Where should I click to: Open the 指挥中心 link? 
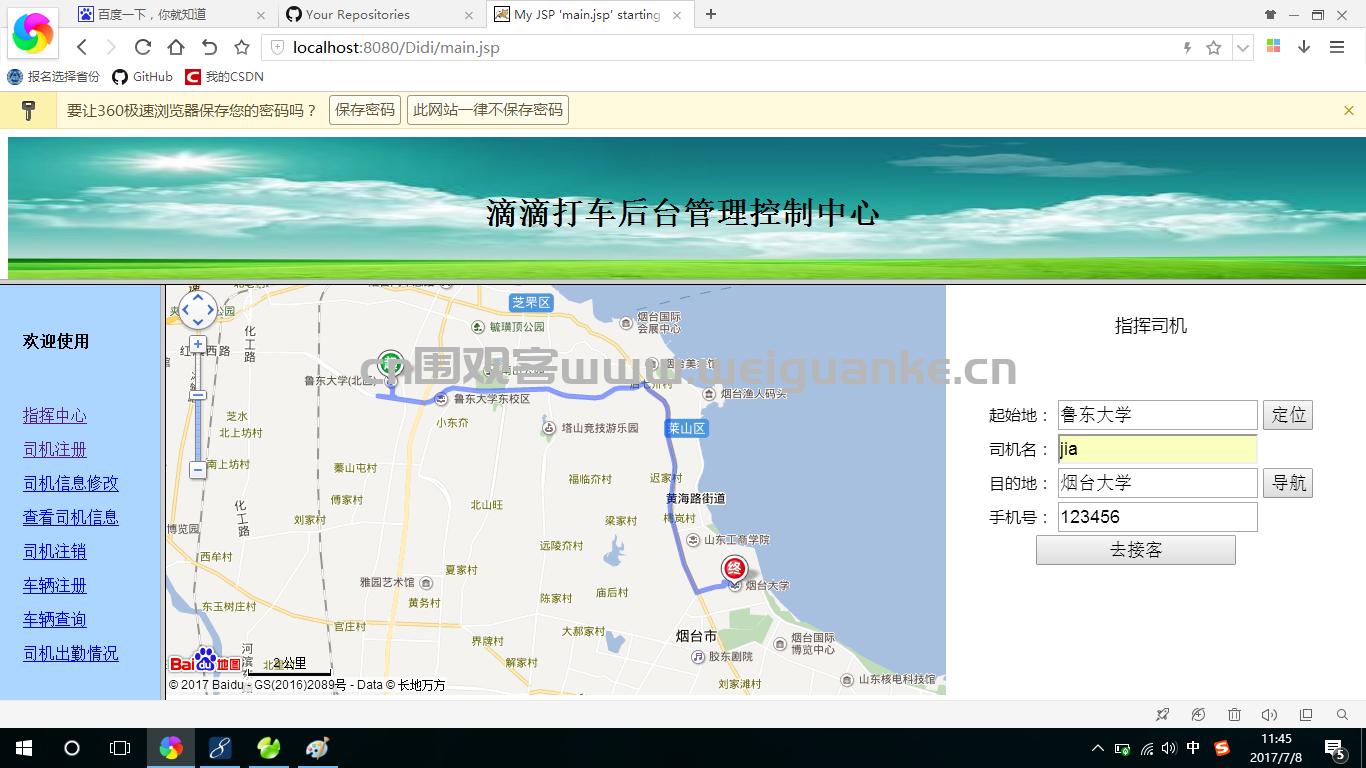tap(55, 415)
